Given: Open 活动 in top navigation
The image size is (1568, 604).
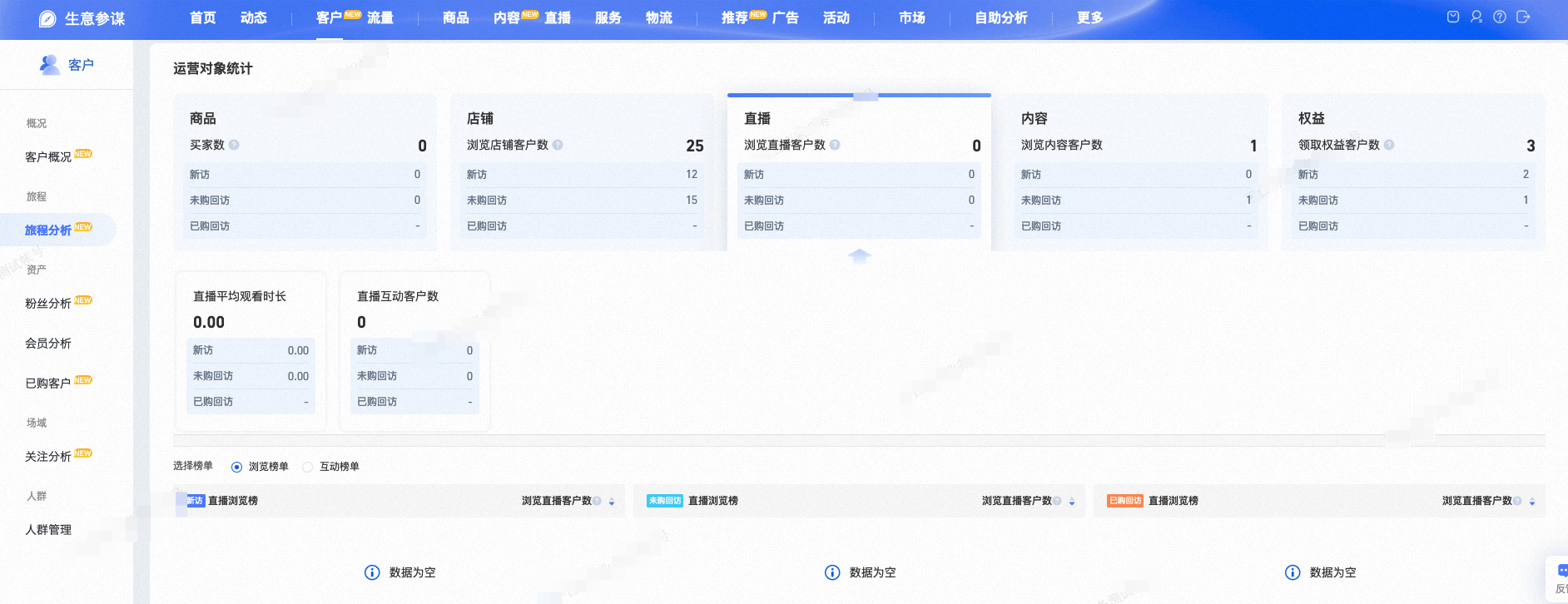Looking at the screenshot, I should (836, 17).
